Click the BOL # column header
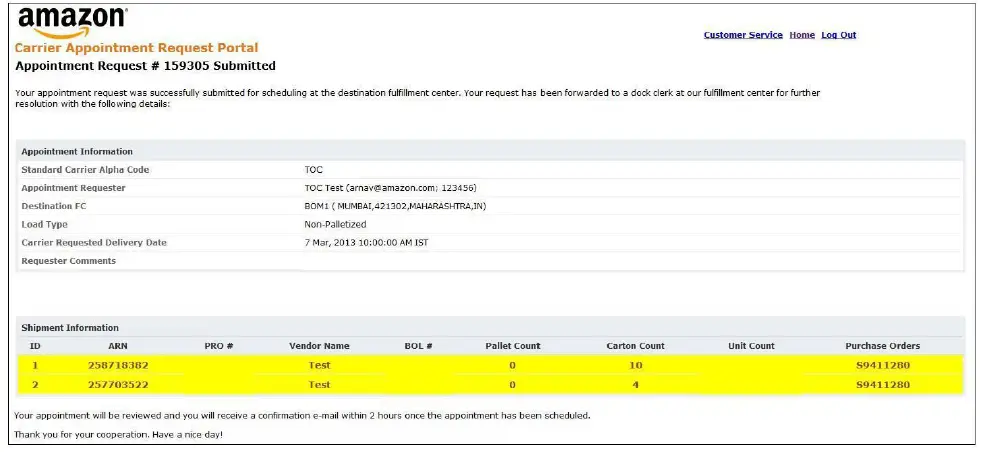This screenshot has width=983, height=452. pos(419,346)
